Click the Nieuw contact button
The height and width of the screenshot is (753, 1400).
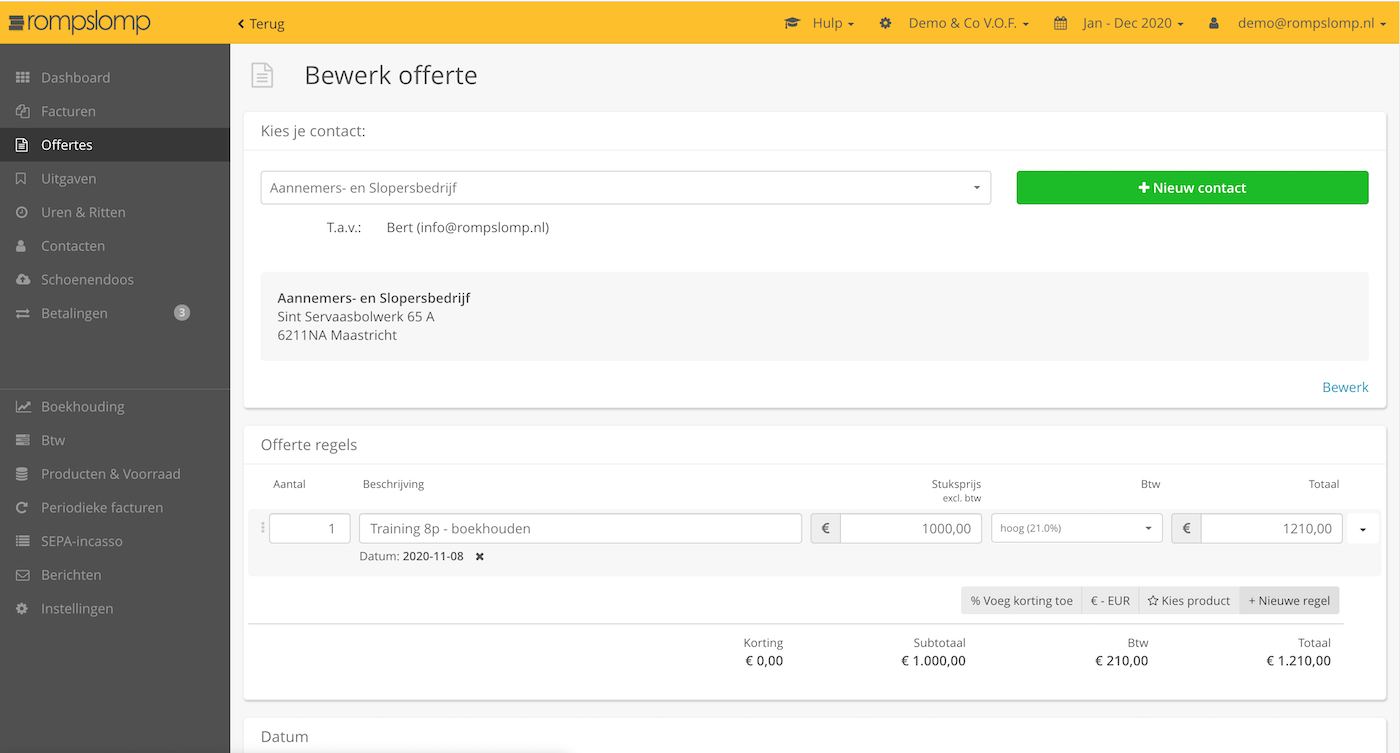tap(1192, 188)
